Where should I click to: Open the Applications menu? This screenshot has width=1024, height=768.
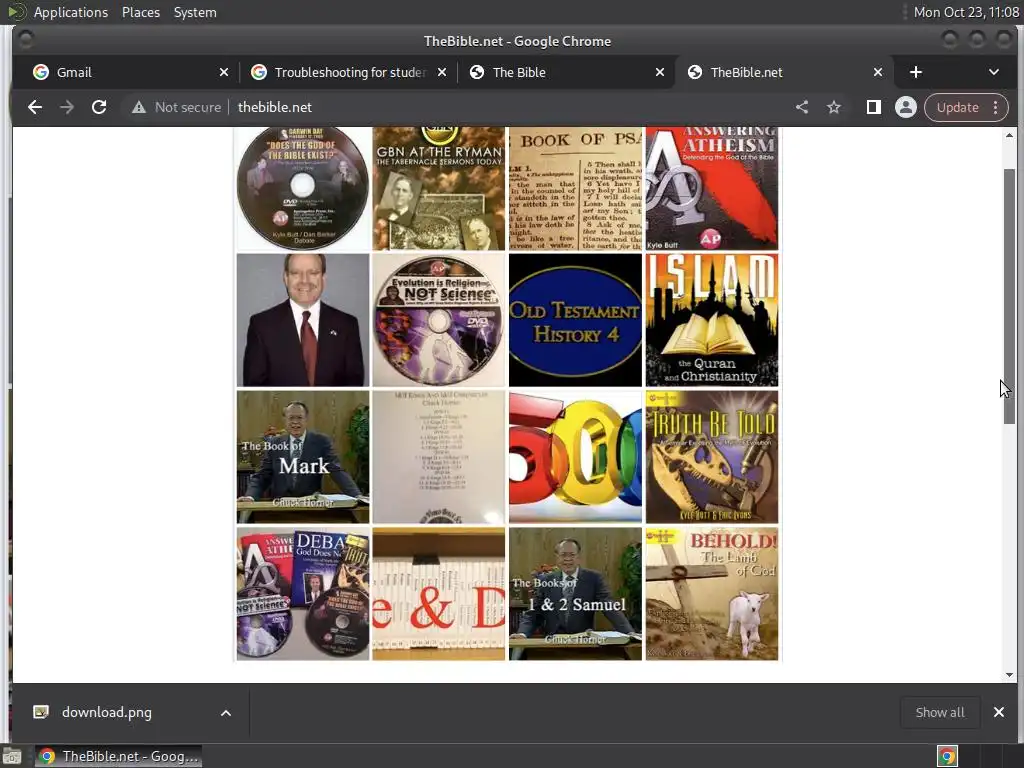point(71,12)
